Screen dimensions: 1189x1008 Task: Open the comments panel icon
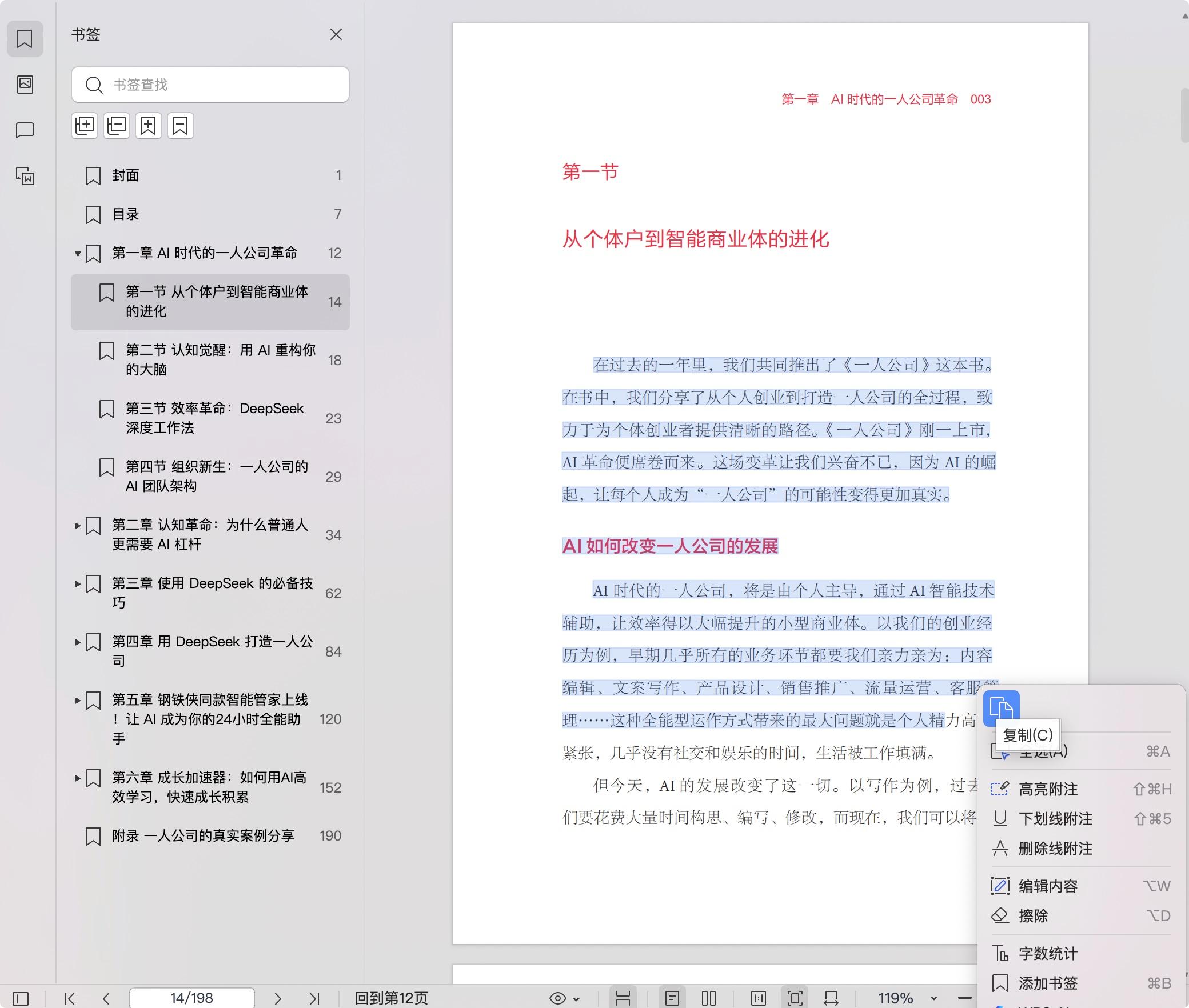coord(25,130)
